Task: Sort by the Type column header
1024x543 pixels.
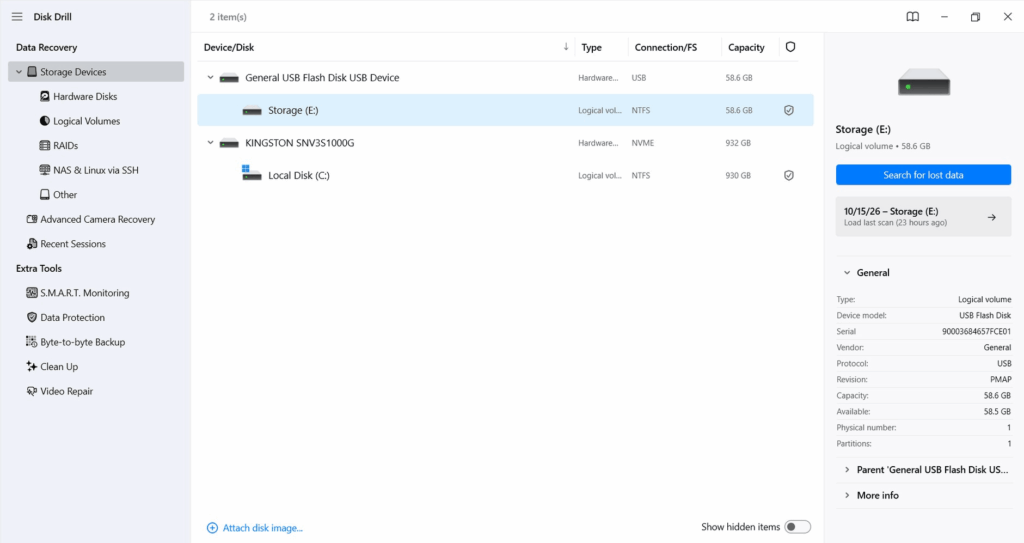Action: click(x=591, y=48)
